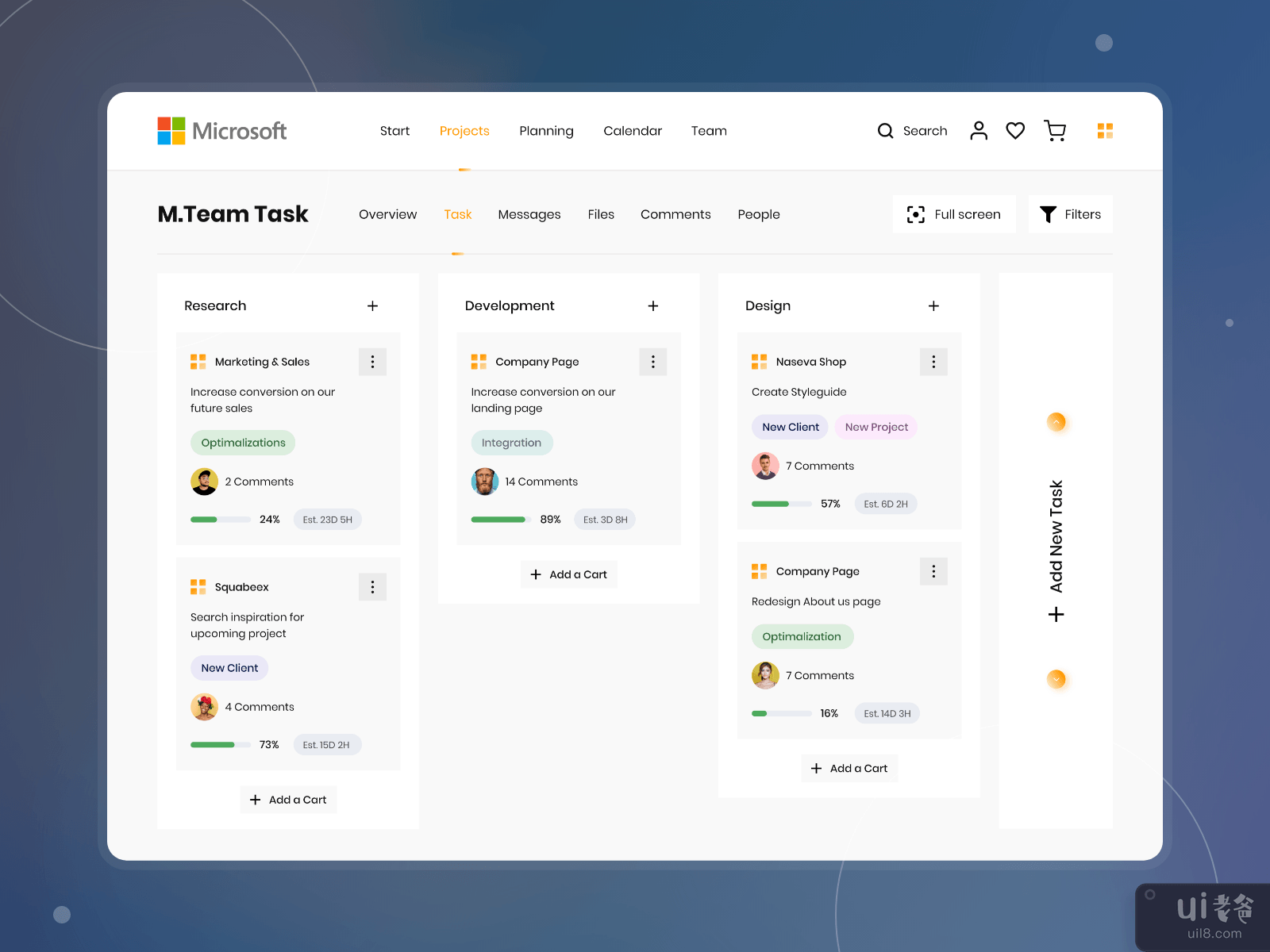Click the Full screen button
Viewport: 1270px width, 952px height.
pos(954,214)
